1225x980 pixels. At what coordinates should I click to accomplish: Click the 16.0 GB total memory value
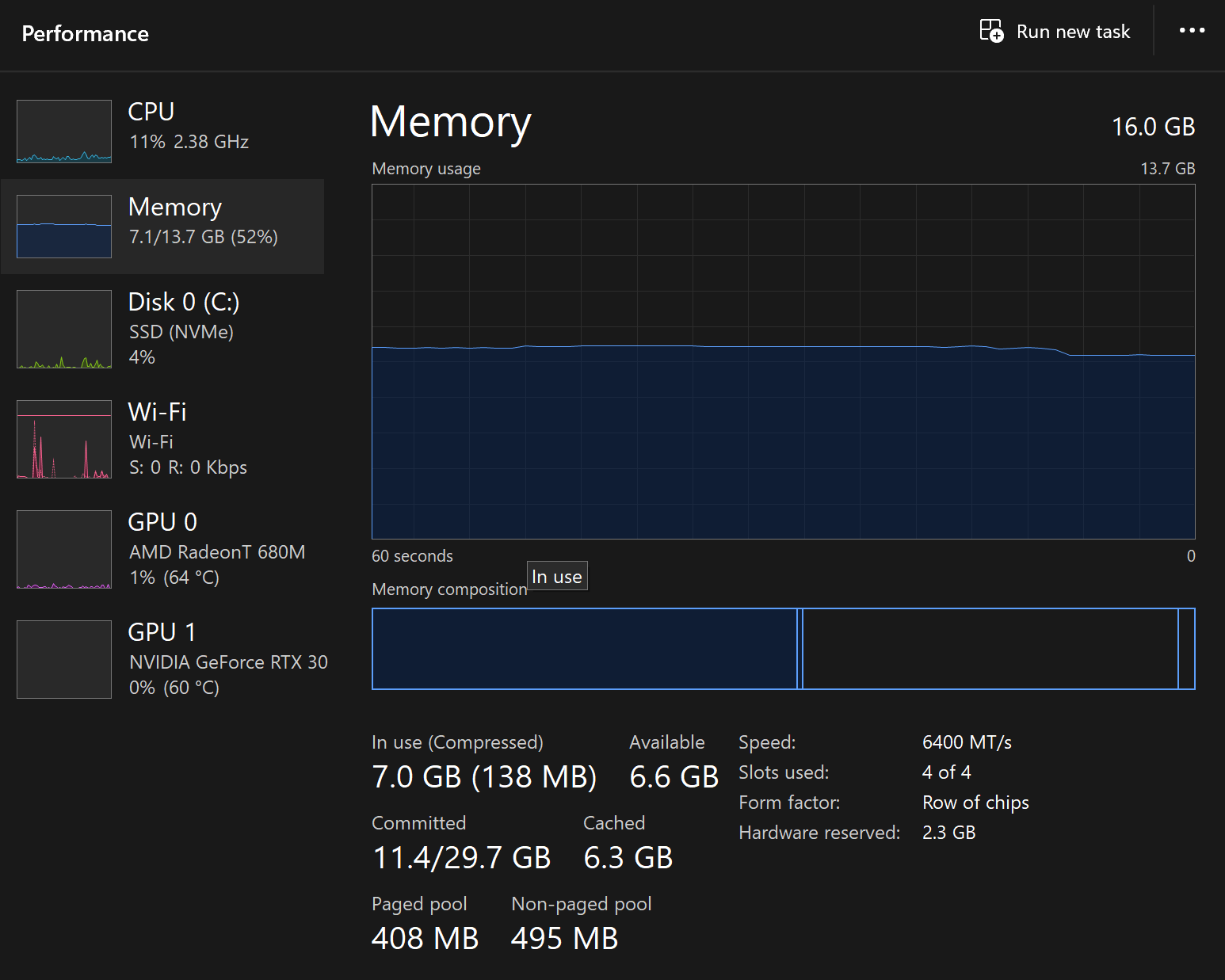point(1153,127)
